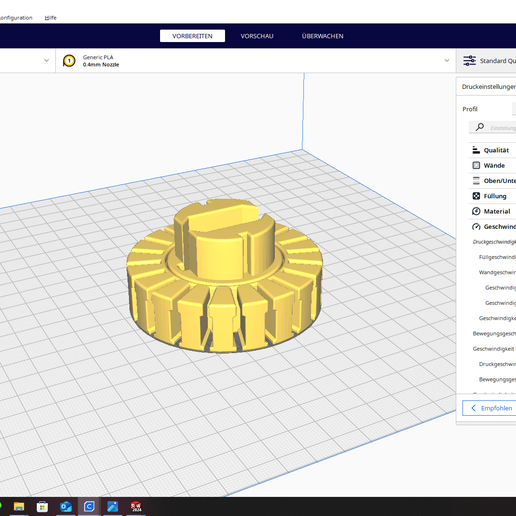Select the Wandgeschwindigkeit setting row
This screenshot has height=516, width=516.
[x=497, y=272]
